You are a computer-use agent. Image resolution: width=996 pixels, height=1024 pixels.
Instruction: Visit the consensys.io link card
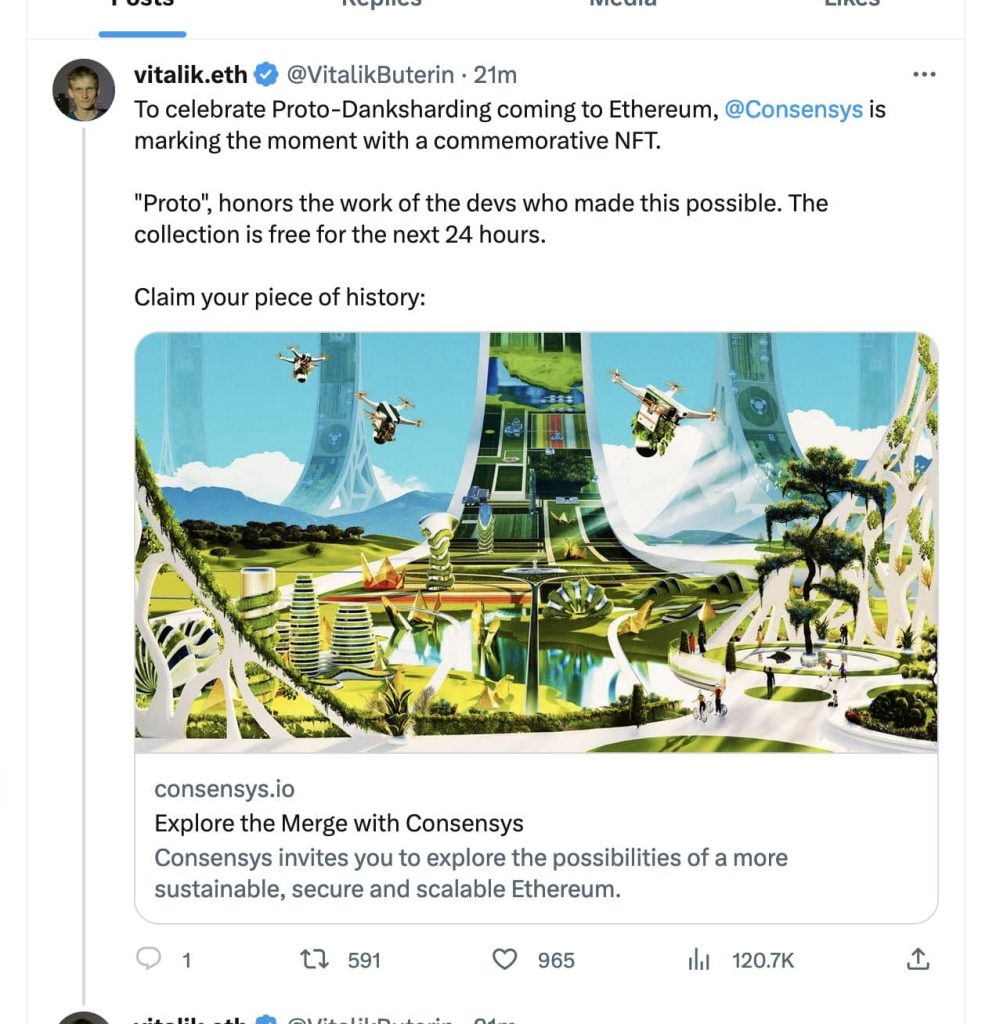click(223, 789)
